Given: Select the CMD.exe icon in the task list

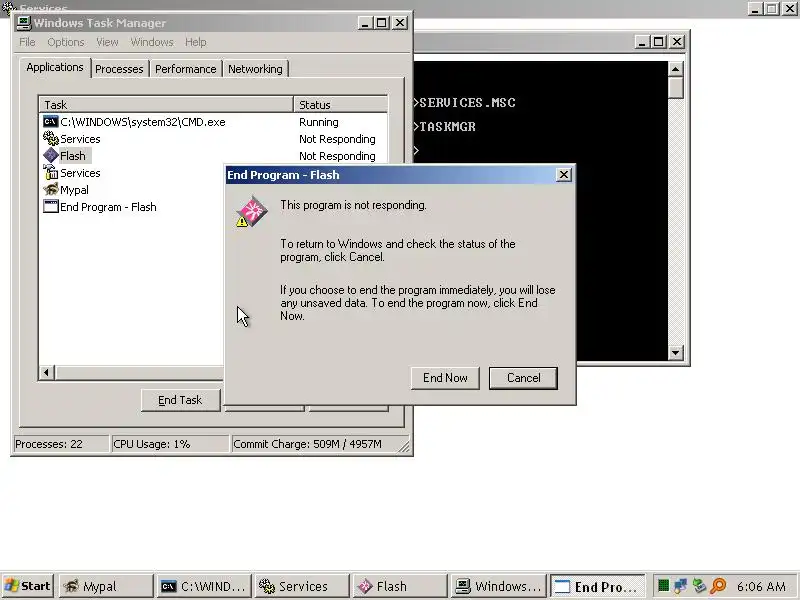Looking at the screenshot, I should pos(51,121).
